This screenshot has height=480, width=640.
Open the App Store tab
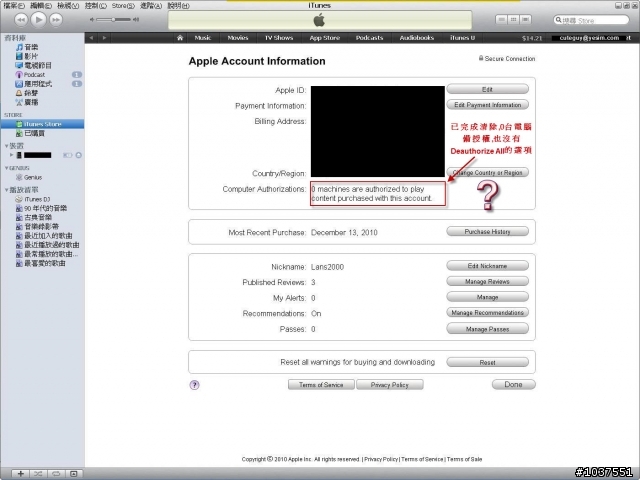(x=324, y=38)
